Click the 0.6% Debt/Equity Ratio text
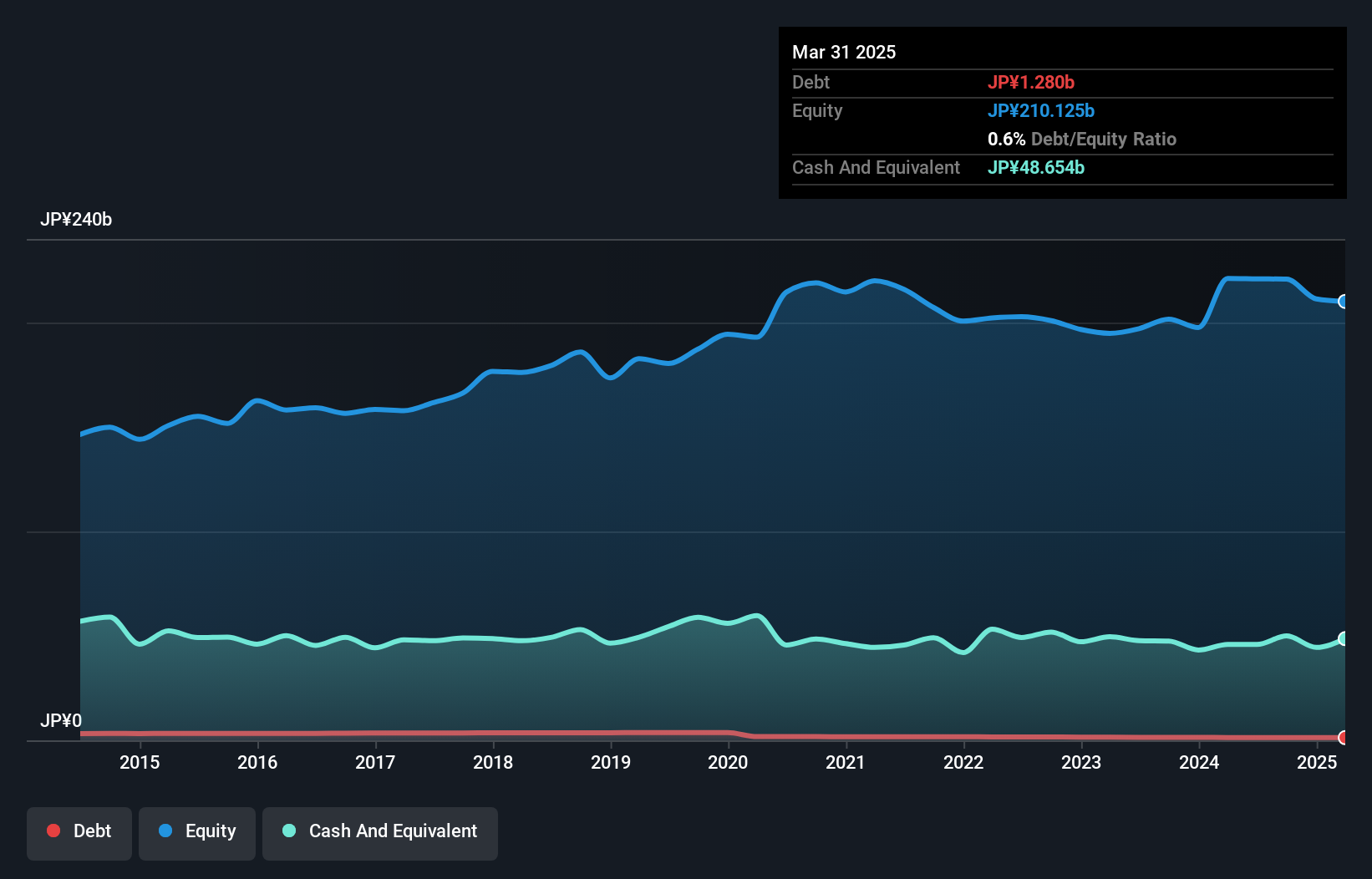 coord(1082,140)
